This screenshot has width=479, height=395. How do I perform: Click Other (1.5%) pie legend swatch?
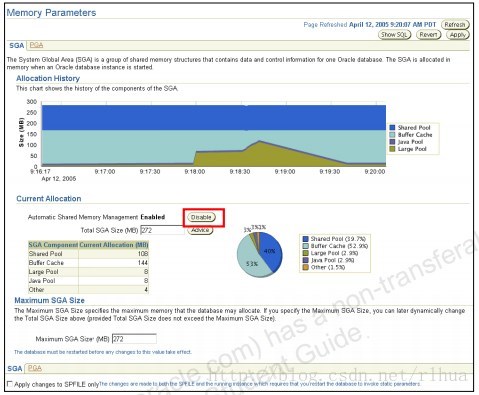click(x=305, y=267)
